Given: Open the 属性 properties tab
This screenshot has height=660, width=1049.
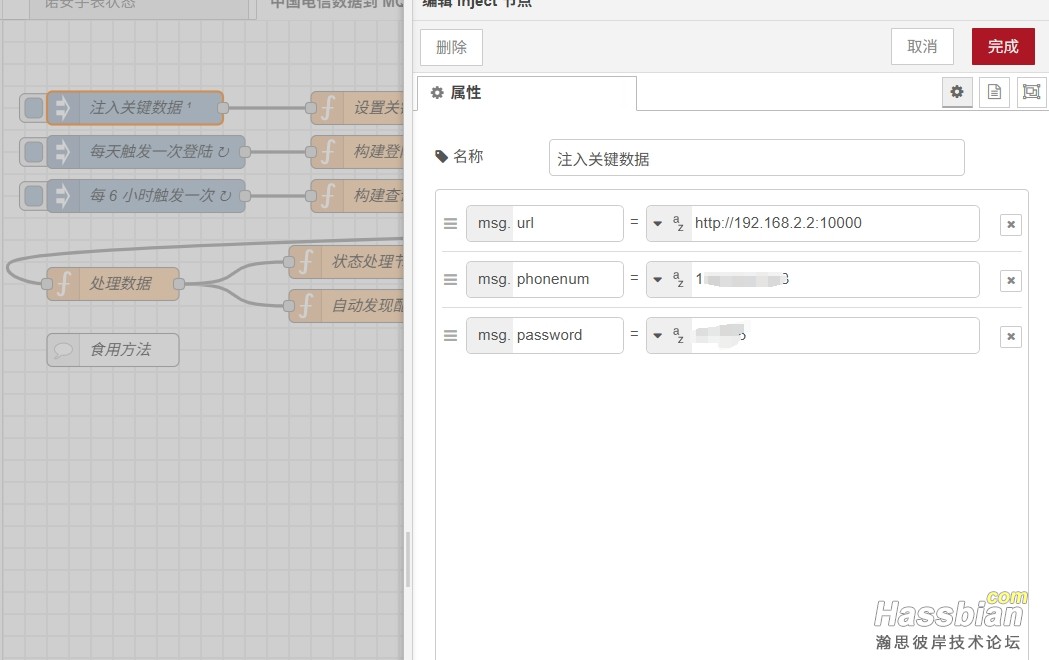Looking at the screenshot, I should point(527,93).
